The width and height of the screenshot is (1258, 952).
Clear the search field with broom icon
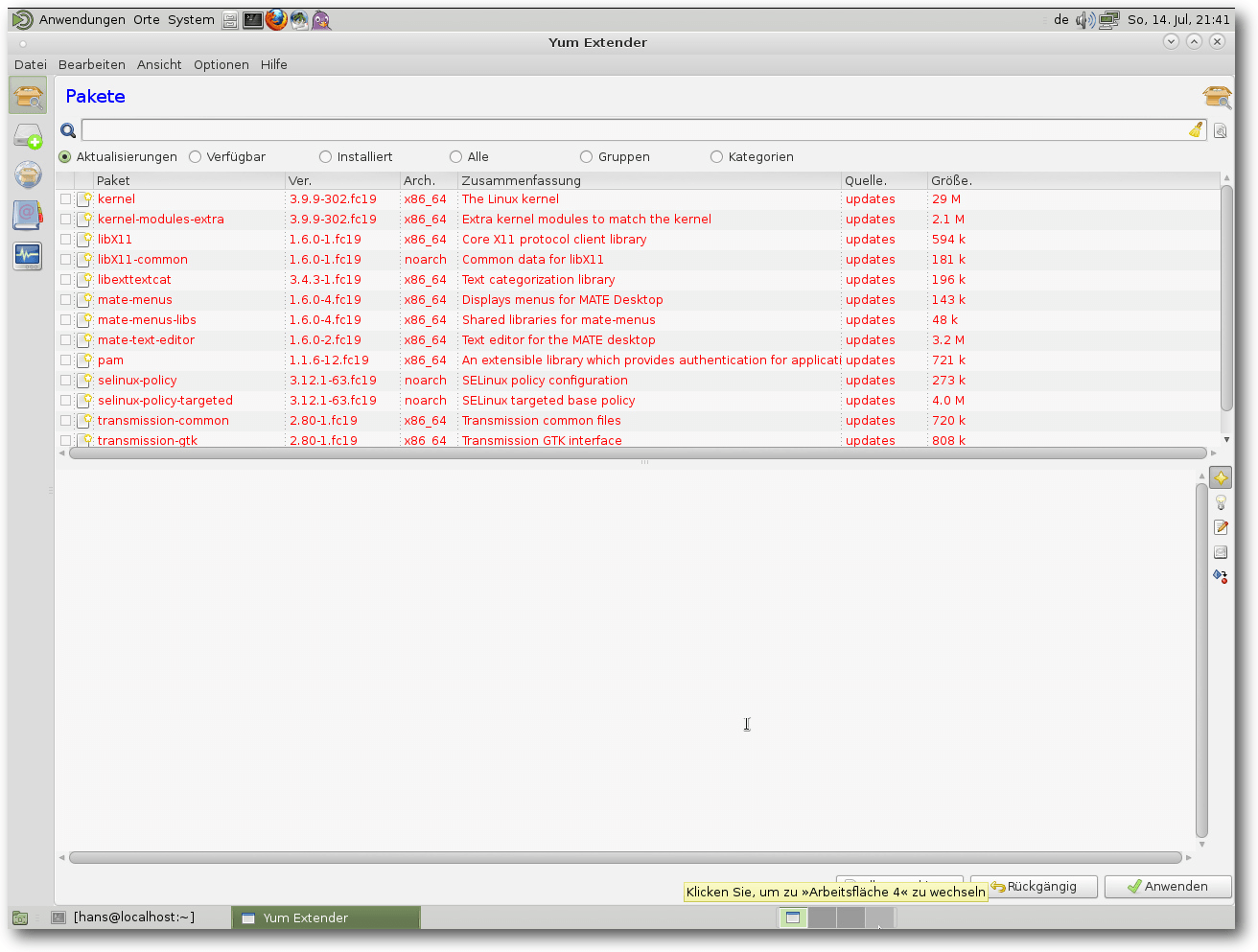(1196, 130)
